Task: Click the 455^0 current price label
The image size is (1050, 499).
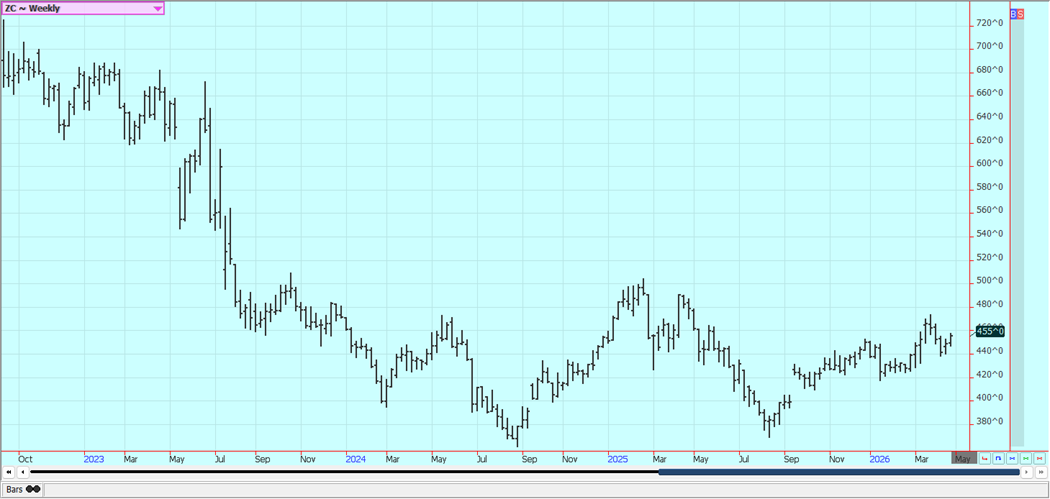Action: [990, 331]
